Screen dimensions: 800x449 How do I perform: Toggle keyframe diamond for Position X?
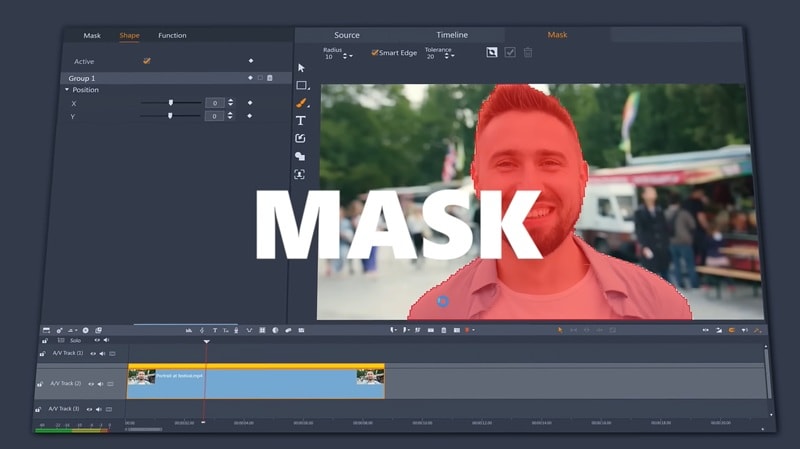click(250, 103)
